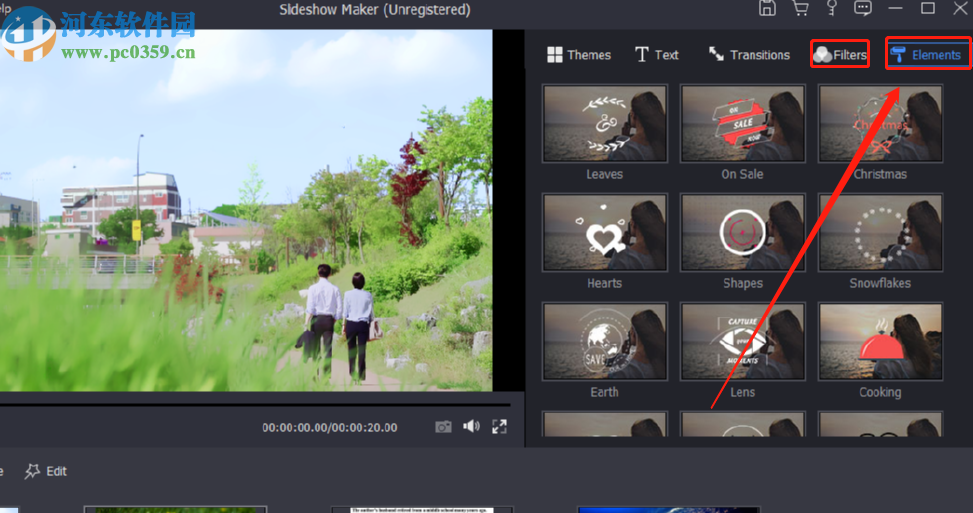The width and height of the screenshot is (973, 513).
Task: Select the On Sale element thumbnail
Action: point(743,123)
